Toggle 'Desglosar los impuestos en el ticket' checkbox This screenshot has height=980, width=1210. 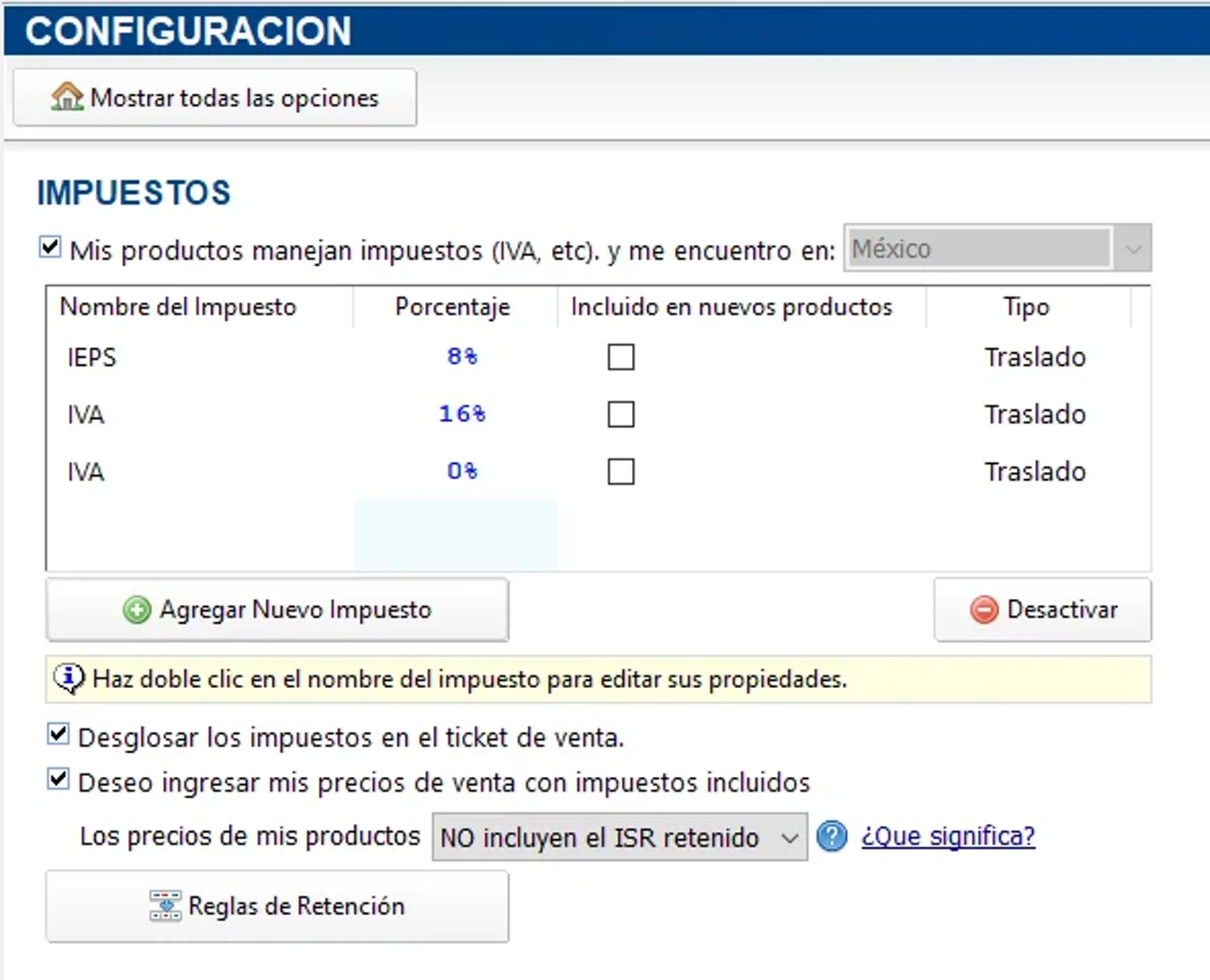58,735
